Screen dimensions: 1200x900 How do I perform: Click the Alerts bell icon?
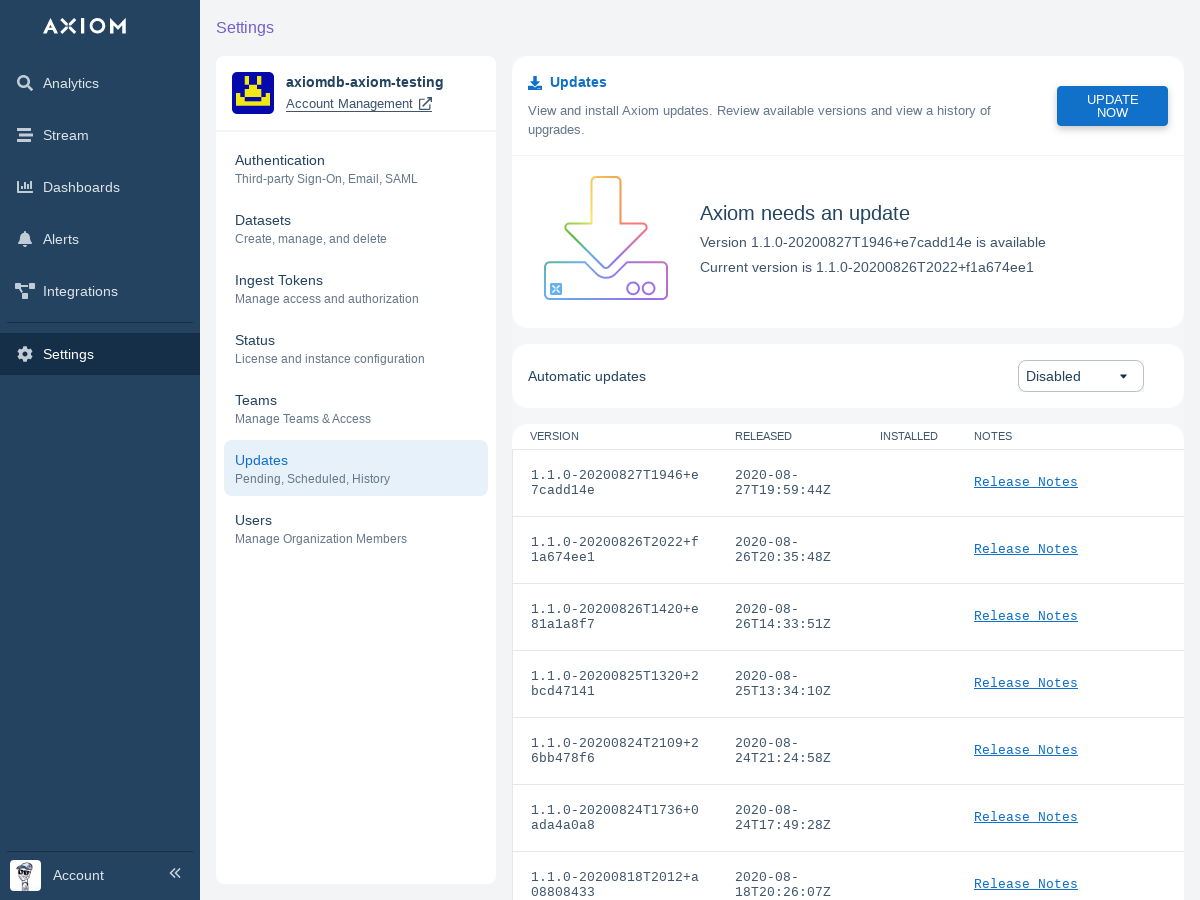click(x=25, y=239)
